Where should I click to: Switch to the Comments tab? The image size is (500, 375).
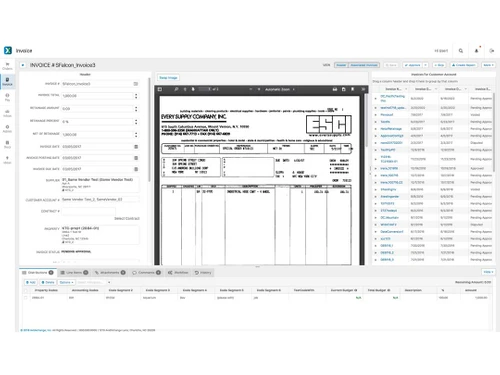click(146, 273)
